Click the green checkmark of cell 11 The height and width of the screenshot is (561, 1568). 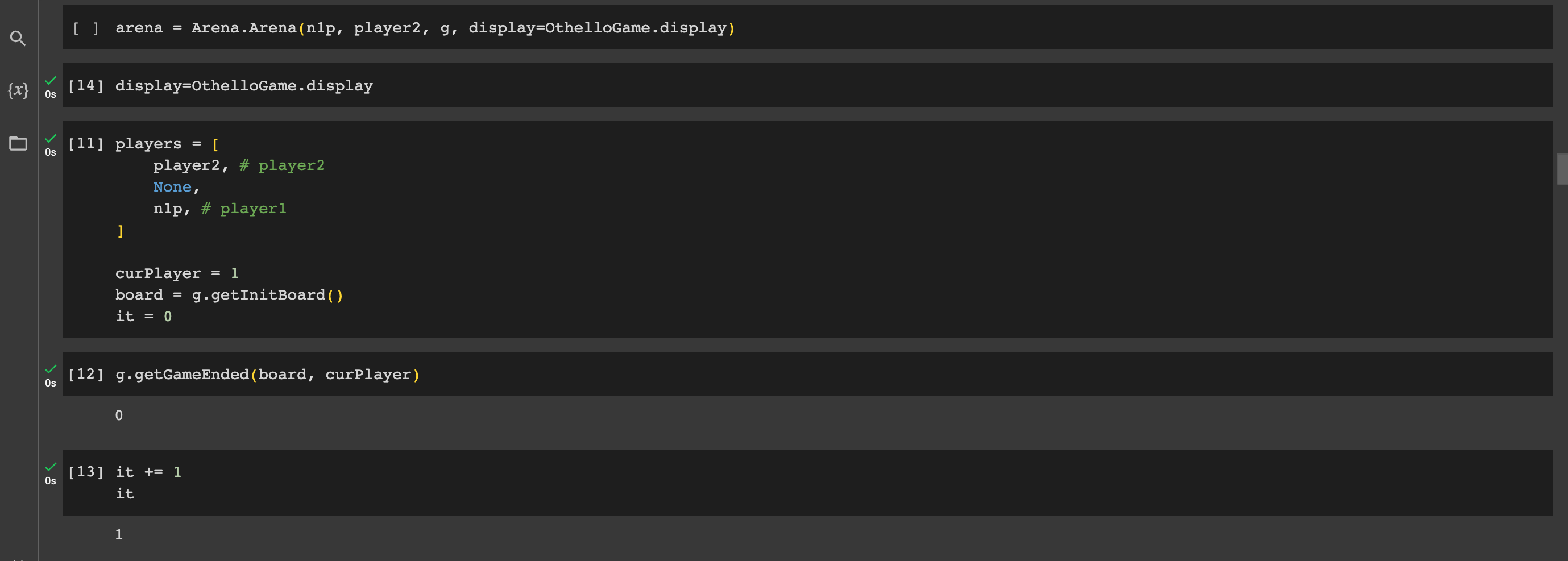tap(51, 138)
